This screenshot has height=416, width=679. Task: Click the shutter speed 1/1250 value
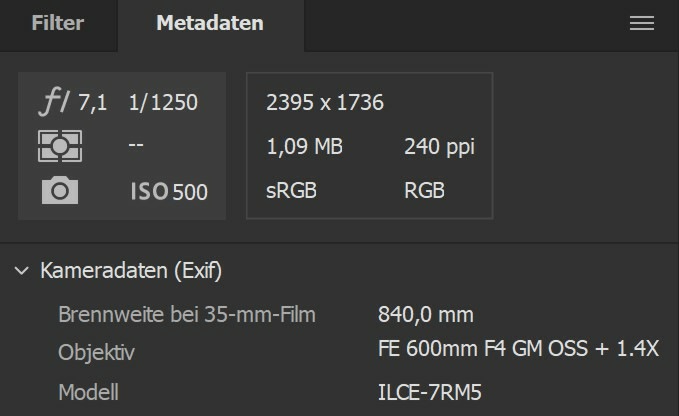pyautogui.click(x=163, y=102)
